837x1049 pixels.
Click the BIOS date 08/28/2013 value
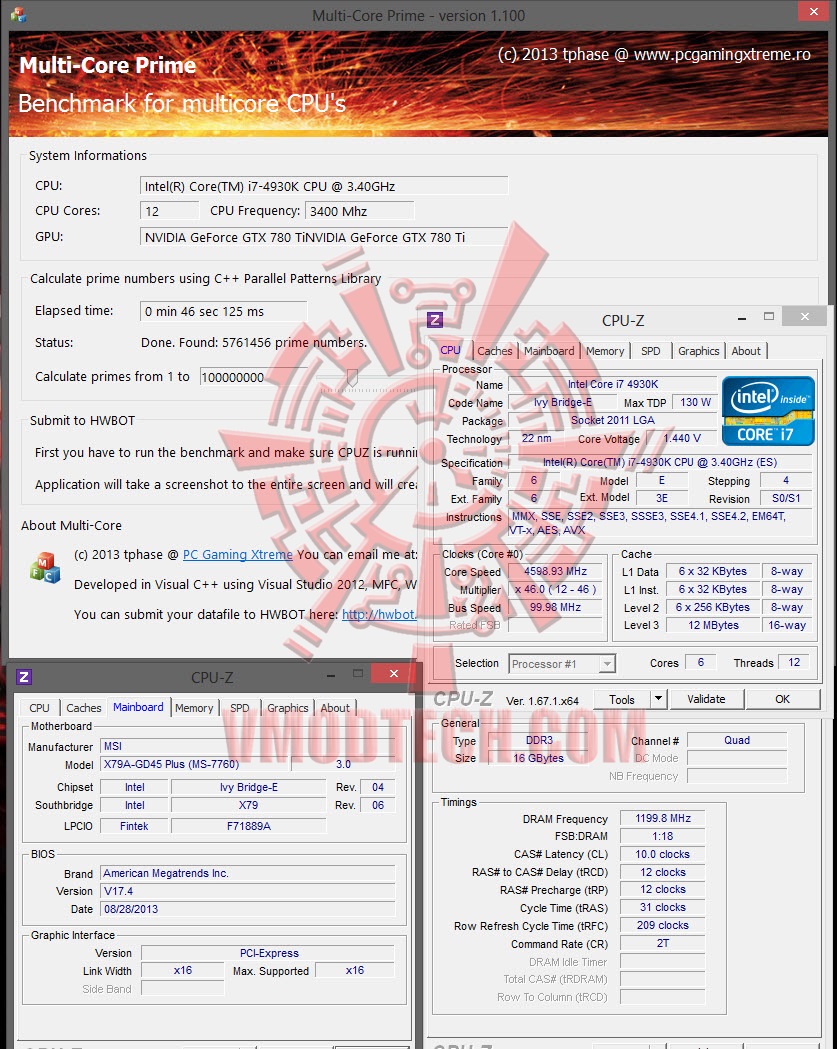point(248,909)
